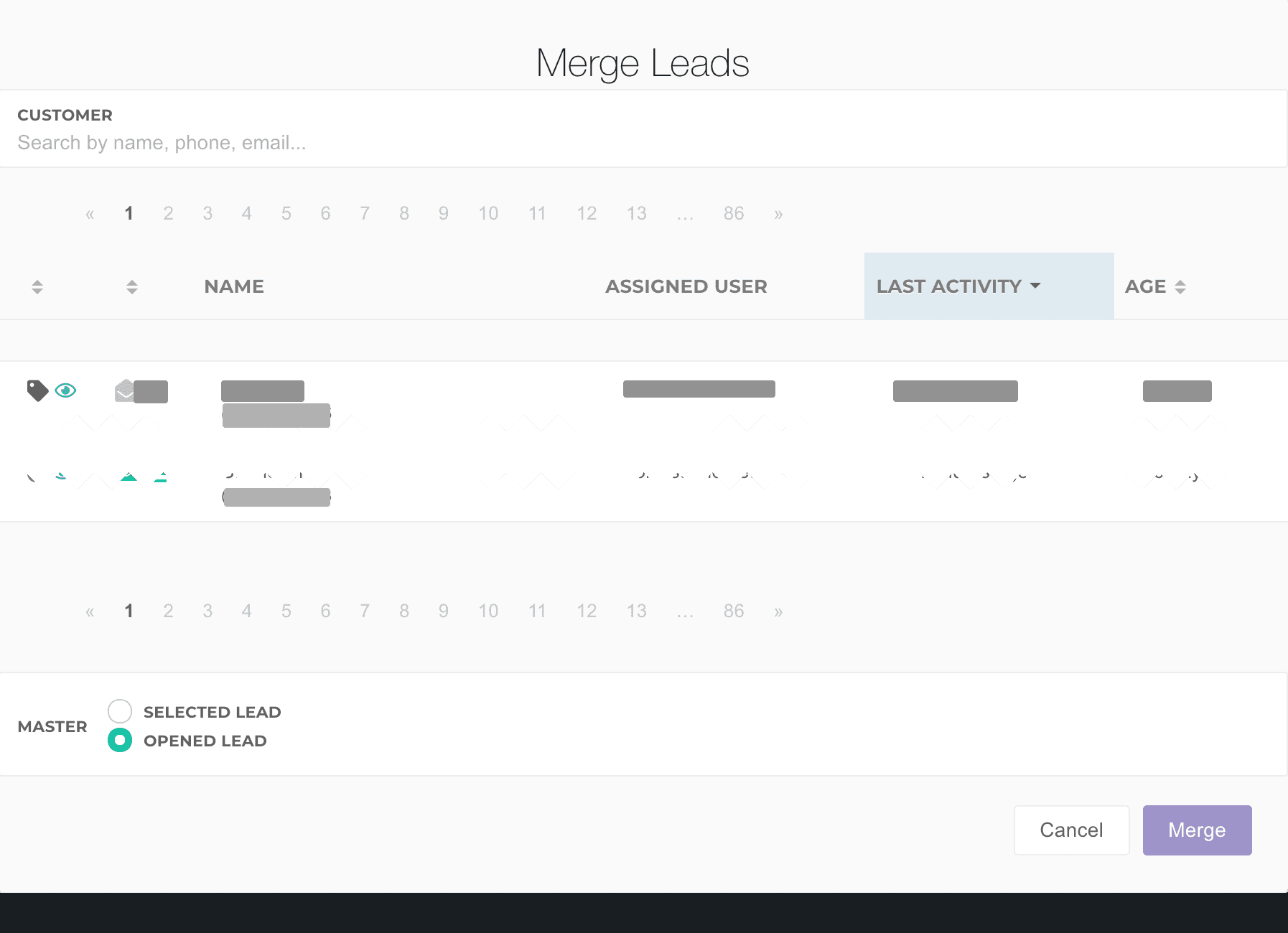
Task: Select the Opened Lead radio button
Action: tap(120, 740)
